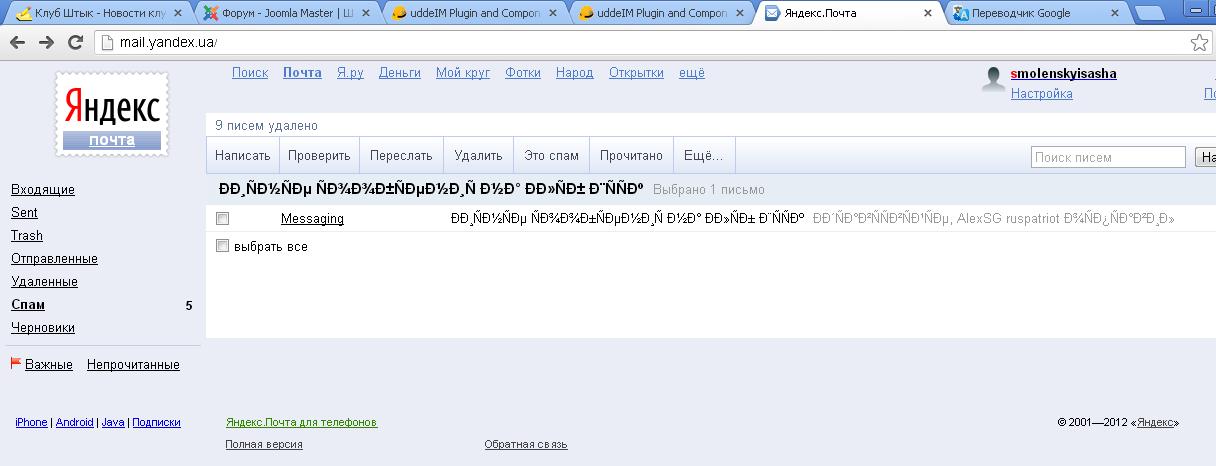Click 9 писем удалено notification text

[x=266, y=126]
